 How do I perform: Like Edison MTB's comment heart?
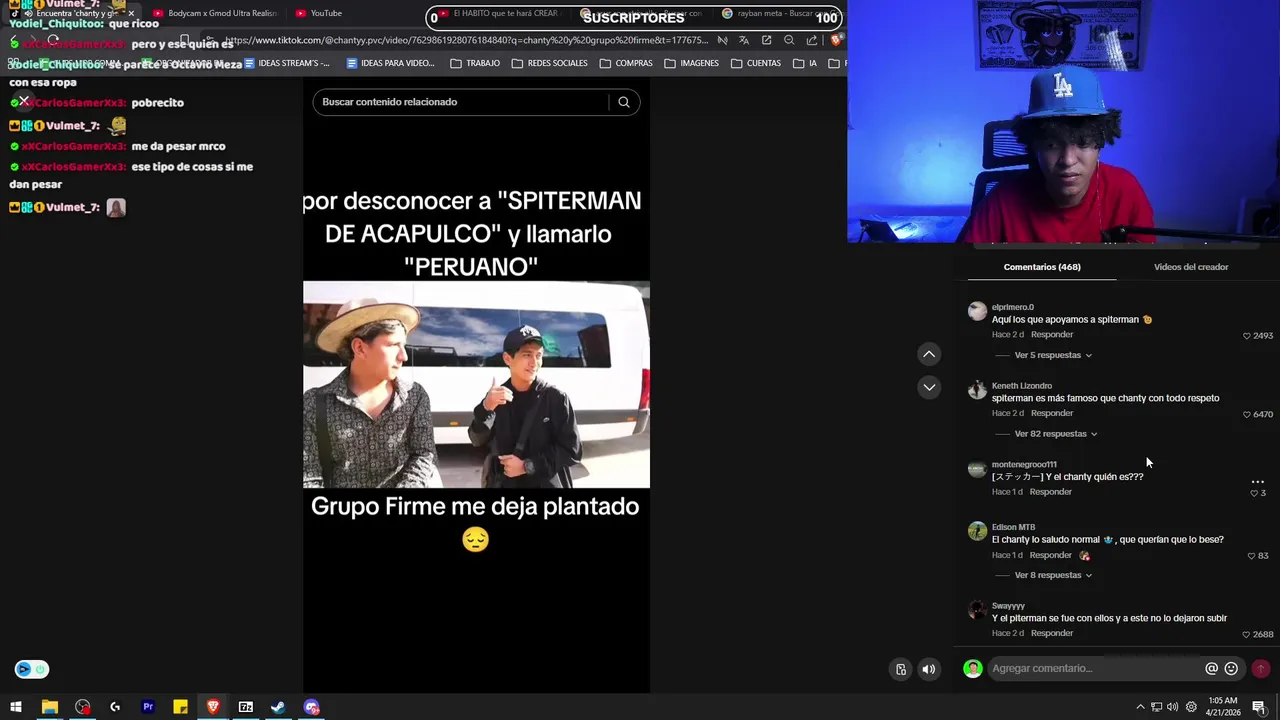point(1251,556)
